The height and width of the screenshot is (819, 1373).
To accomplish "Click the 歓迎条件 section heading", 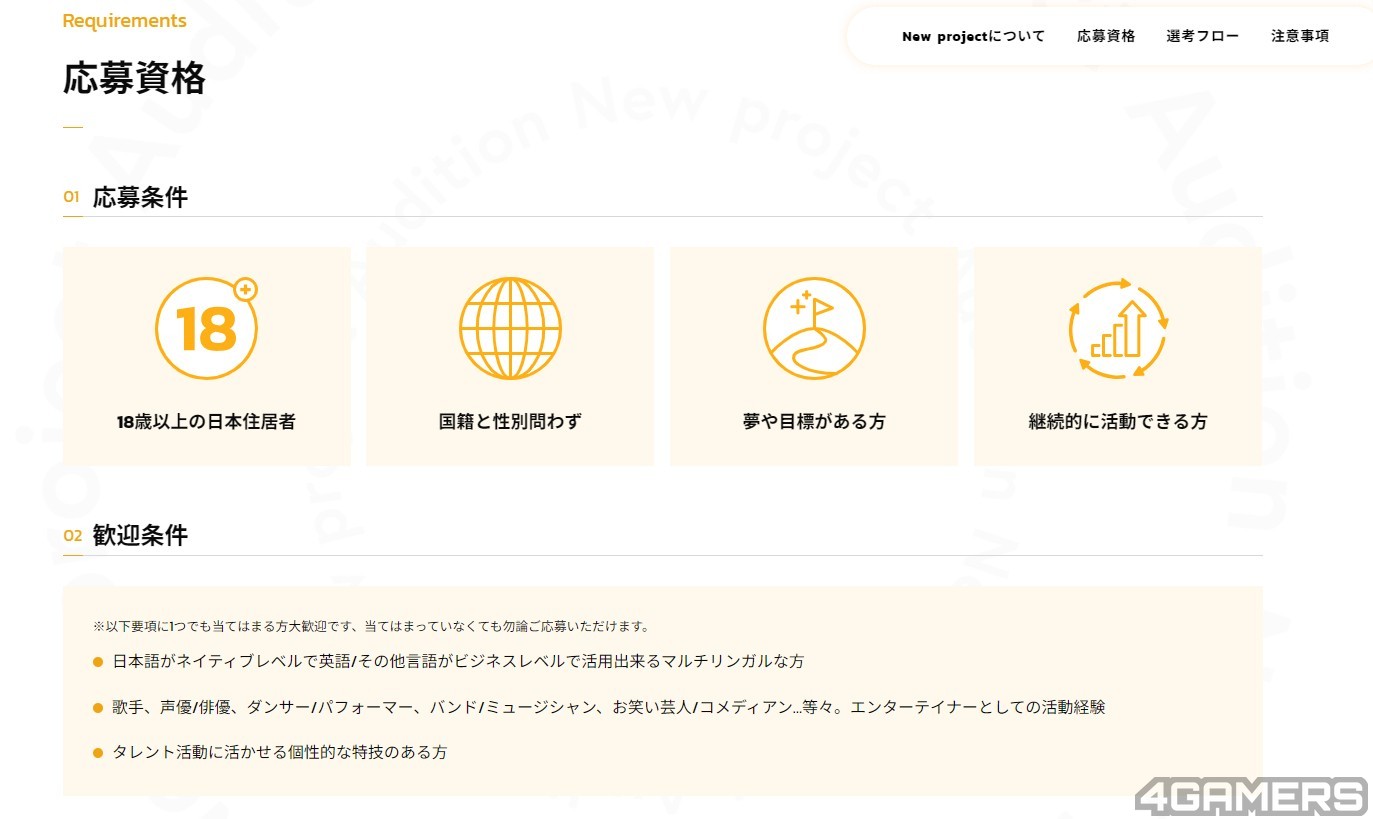I will [140, 536].
